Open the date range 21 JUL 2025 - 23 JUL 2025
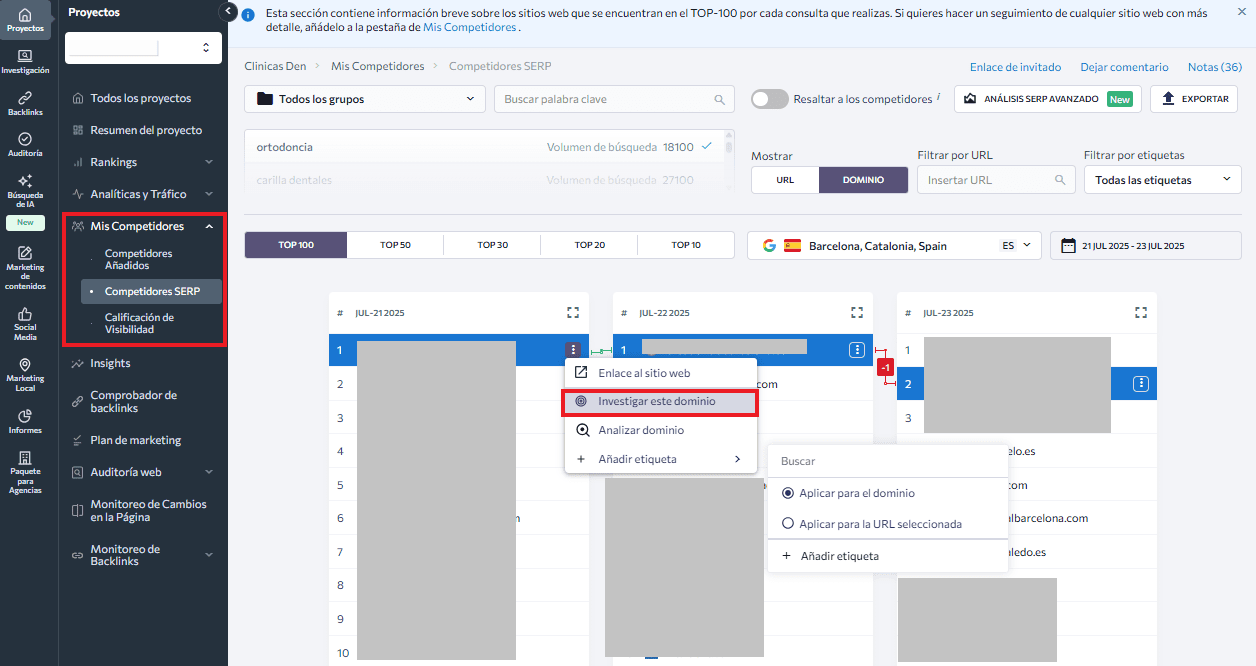Screen dimensions: 1256x666 tap(1145, 246)
